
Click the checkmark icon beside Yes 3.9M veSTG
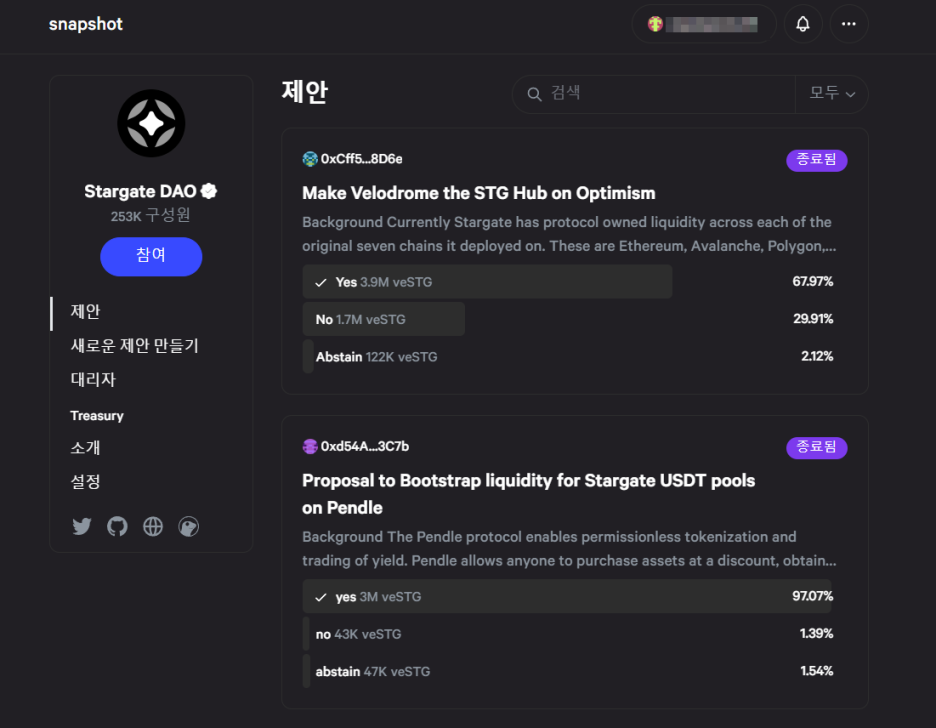point(321,282)
